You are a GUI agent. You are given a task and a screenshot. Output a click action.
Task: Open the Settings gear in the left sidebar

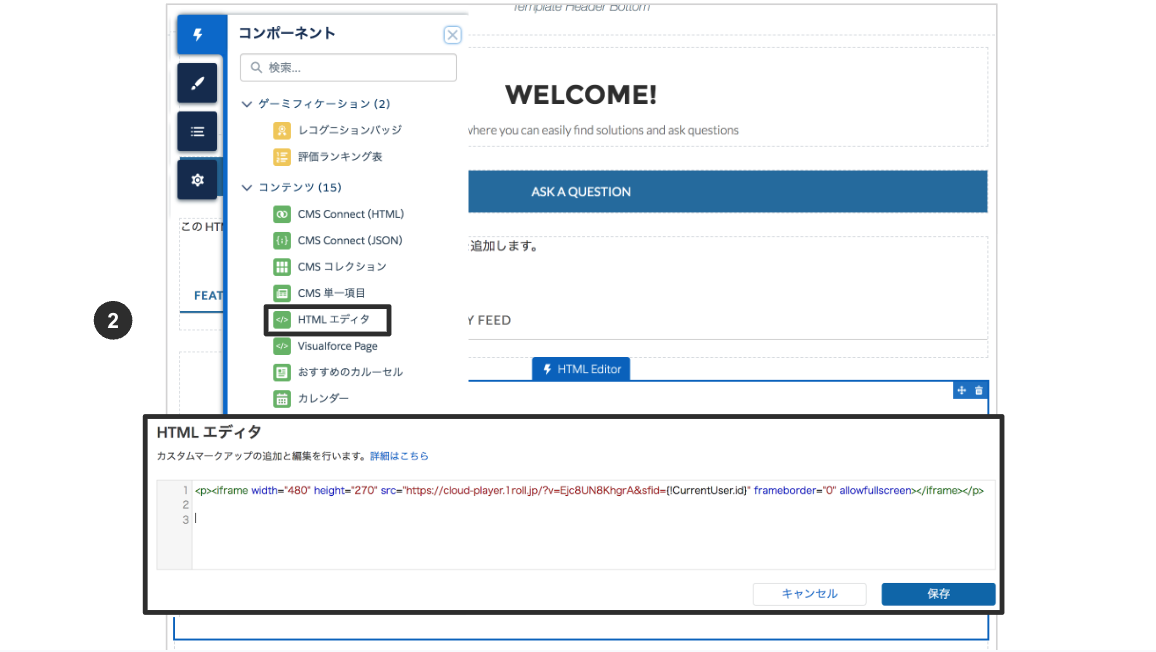pyautogui.click(x=197, y=179)
